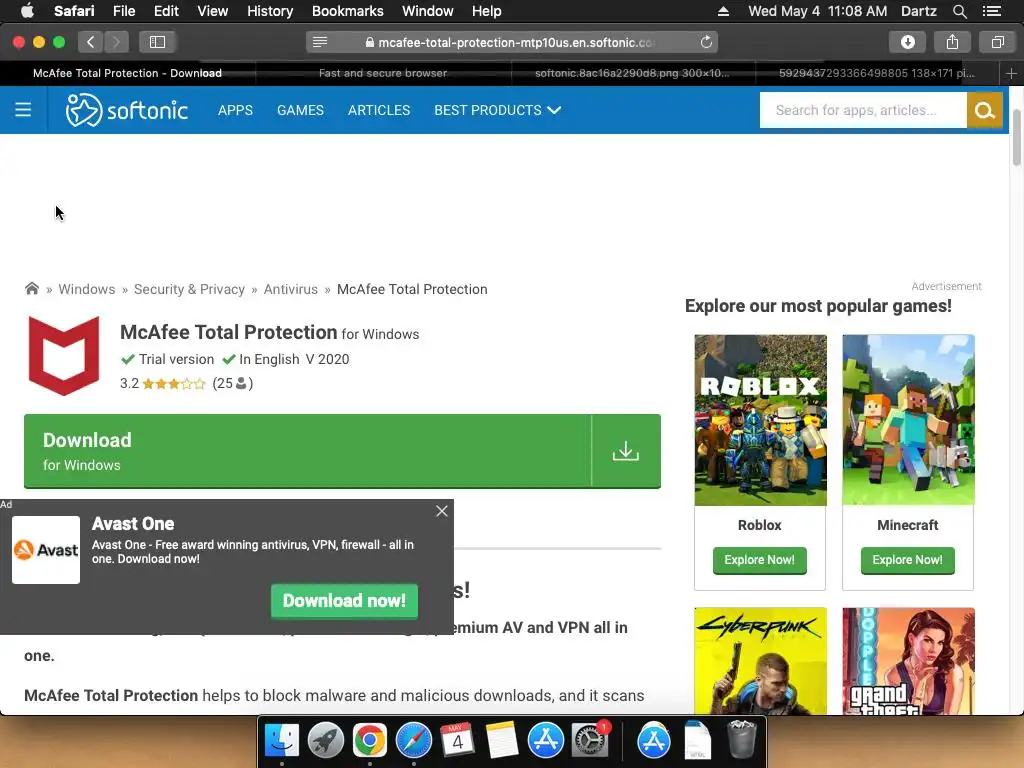Click the orange search magnifier button
Image resolution: width=1024 pixels, height=768 pixels.
(x=984, y=110)
